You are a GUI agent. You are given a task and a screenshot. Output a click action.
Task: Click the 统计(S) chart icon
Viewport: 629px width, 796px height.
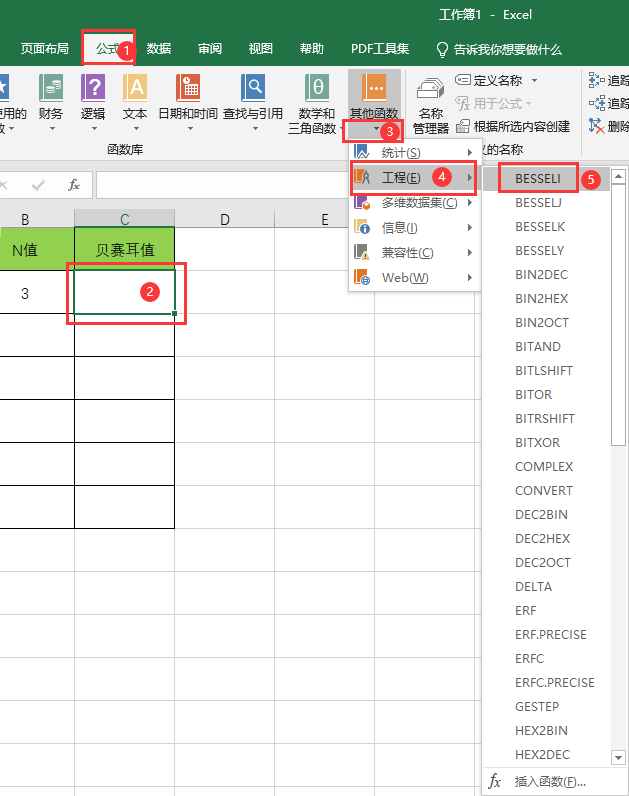[x=361, y=152]
